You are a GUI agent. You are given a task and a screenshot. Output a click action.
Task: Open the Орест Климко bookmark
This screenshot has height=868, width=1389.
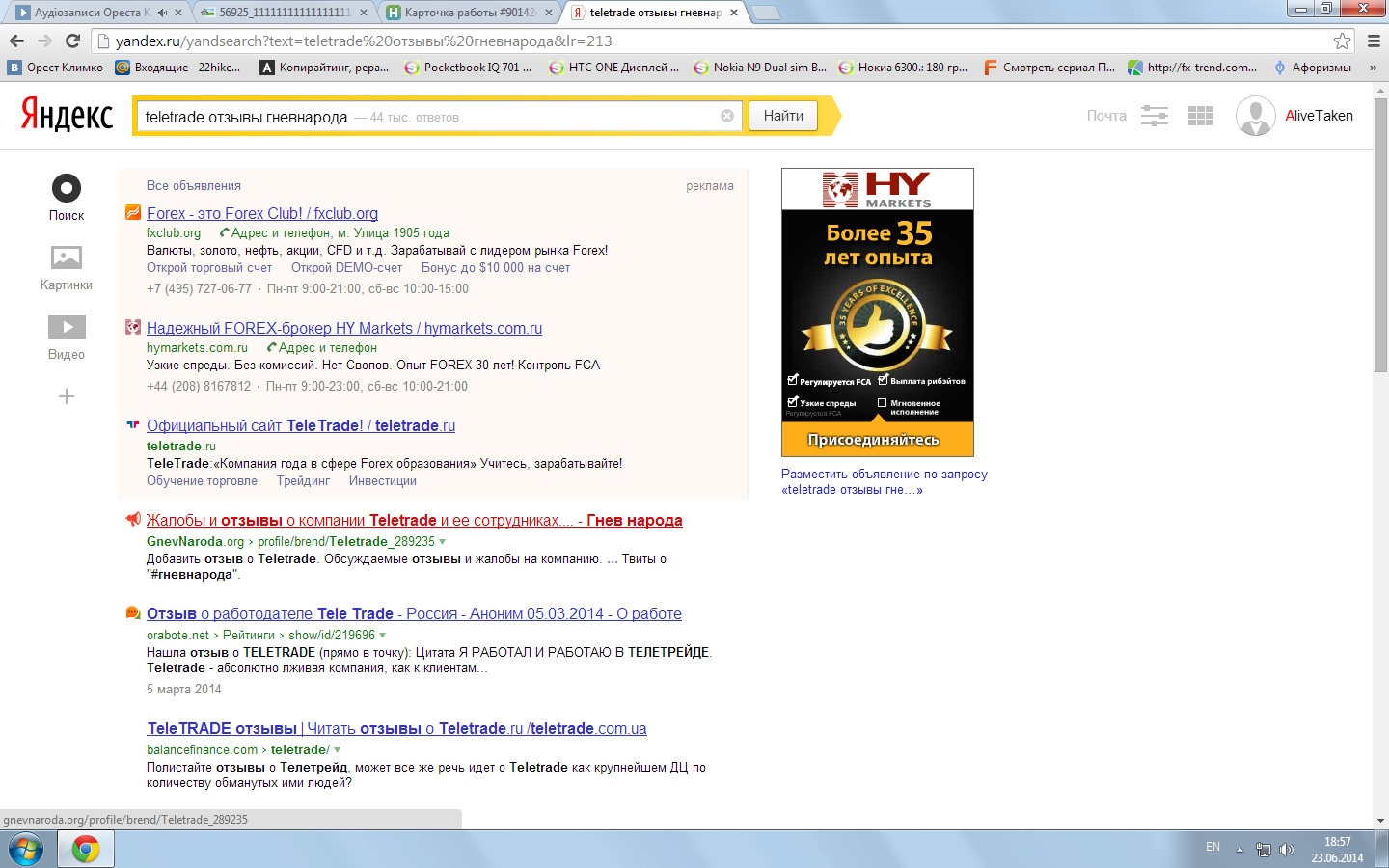tap(56, 68)
